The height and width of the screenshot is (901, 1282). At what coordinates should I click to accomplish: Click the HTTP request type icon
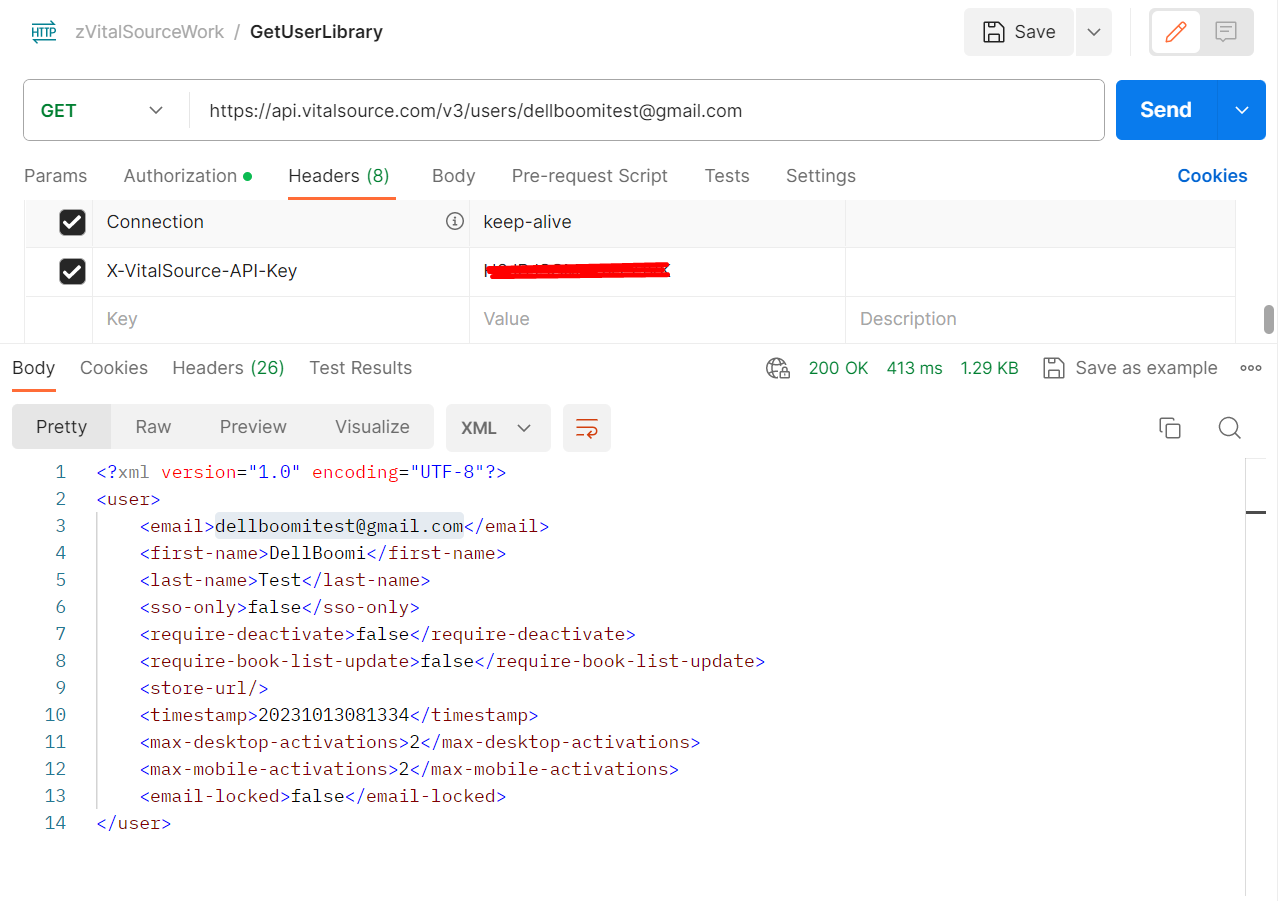(44, 32)
